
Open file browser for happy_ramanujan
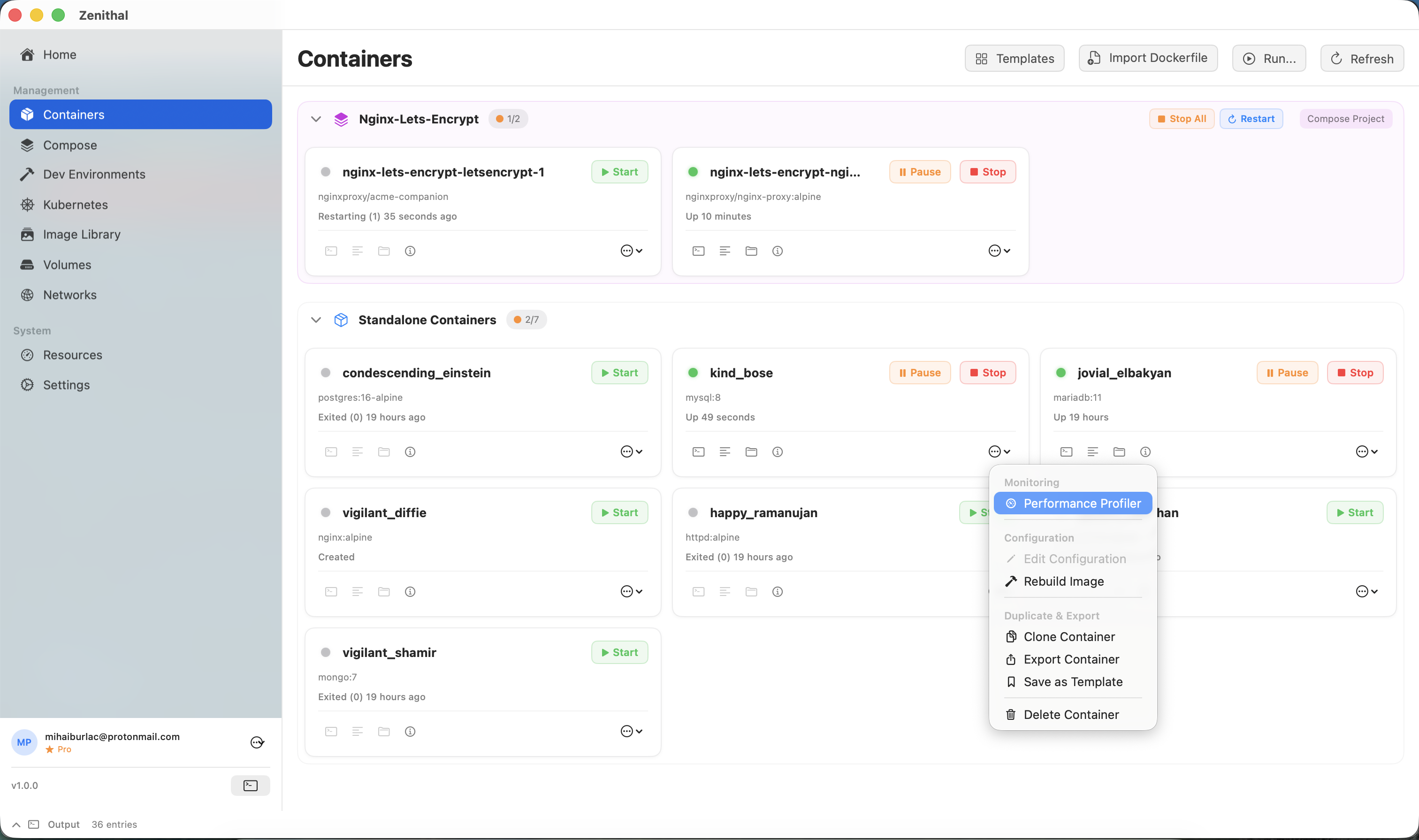[750, 591]
